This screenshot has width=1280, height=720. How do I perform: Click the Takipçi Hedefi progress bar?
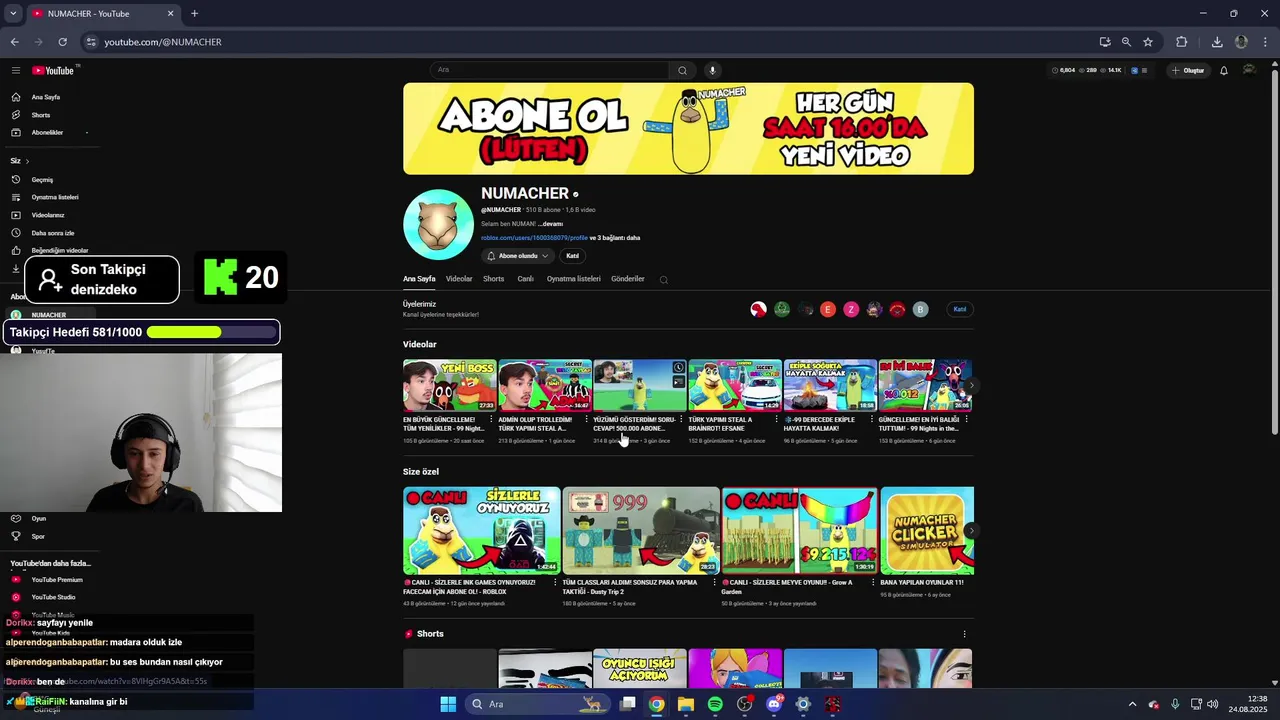[x=211, y=332]
